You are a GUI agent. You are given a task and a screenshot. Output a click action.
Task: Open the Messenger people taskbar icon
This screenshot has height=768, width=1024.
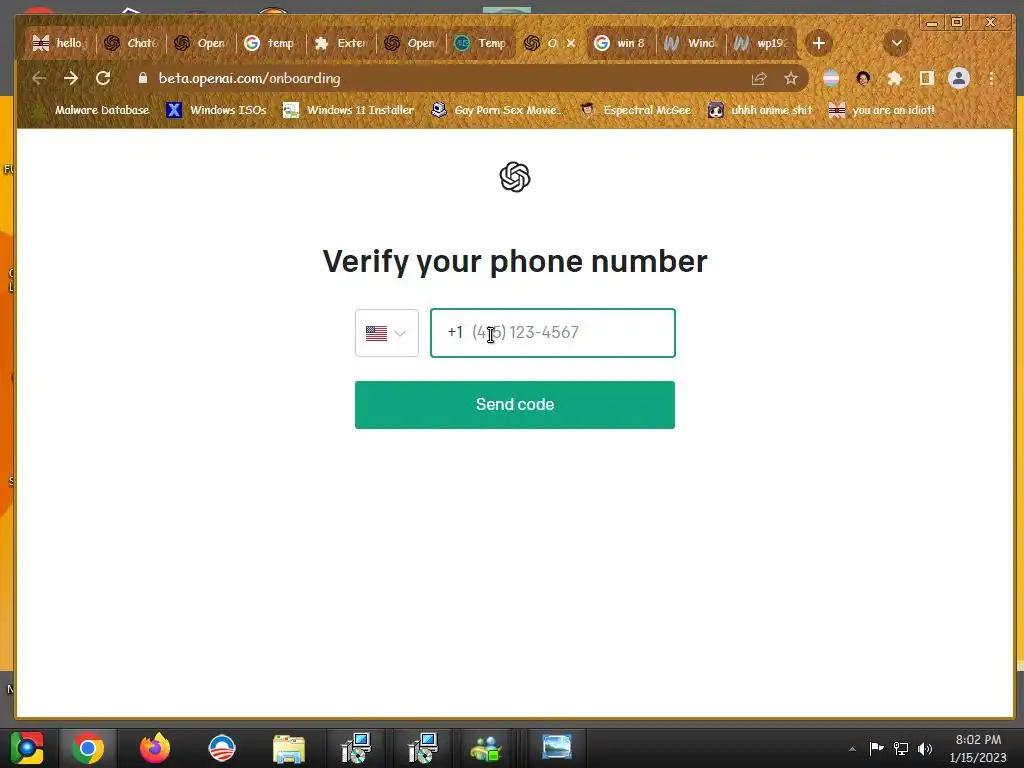pyautogui.click(x=486, y=748)
